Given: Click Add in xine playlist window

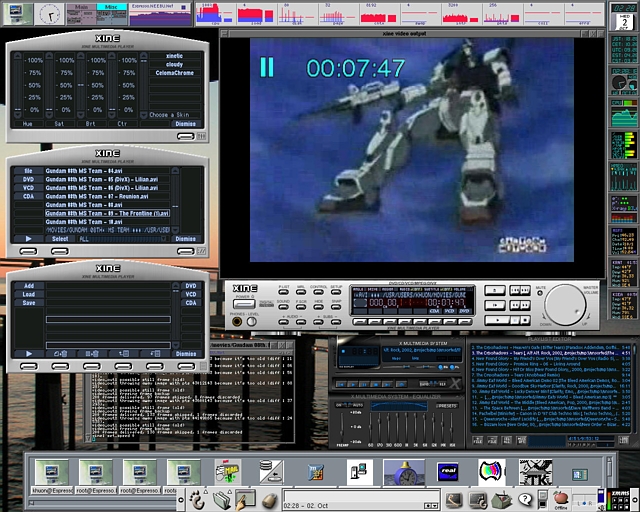Looking at the screenshot, I should tap(29, 286).
